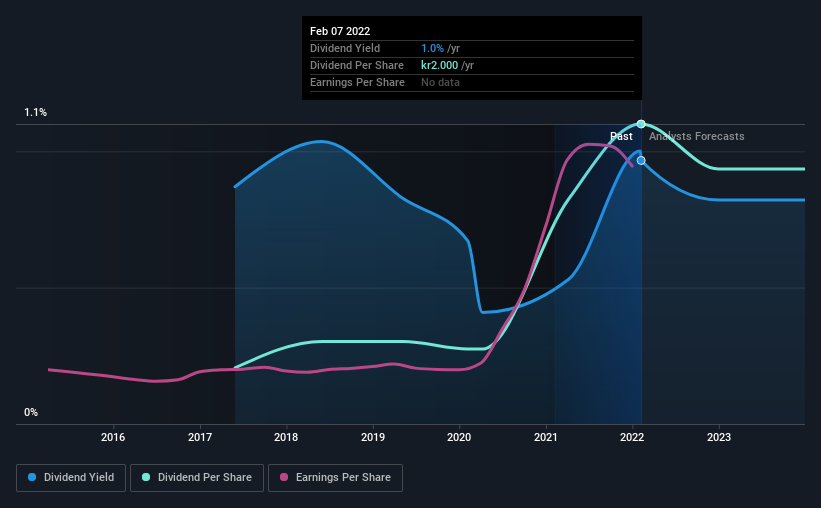
Task: Click the Past label on chart
Action: (x=622, y=136)
